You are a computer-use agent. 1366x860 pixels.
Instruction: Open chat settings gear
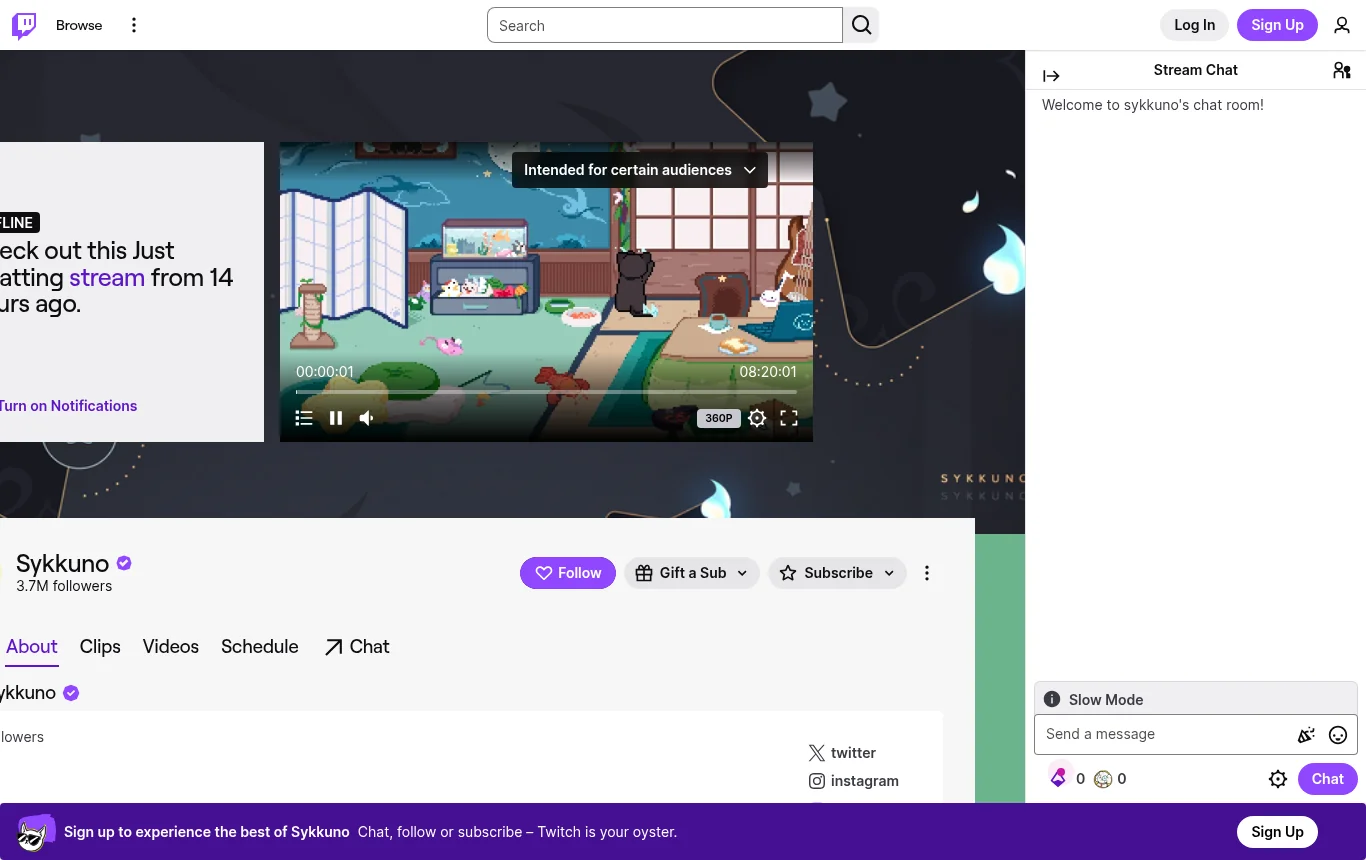pyautogui.click(x=1278, y=779)
